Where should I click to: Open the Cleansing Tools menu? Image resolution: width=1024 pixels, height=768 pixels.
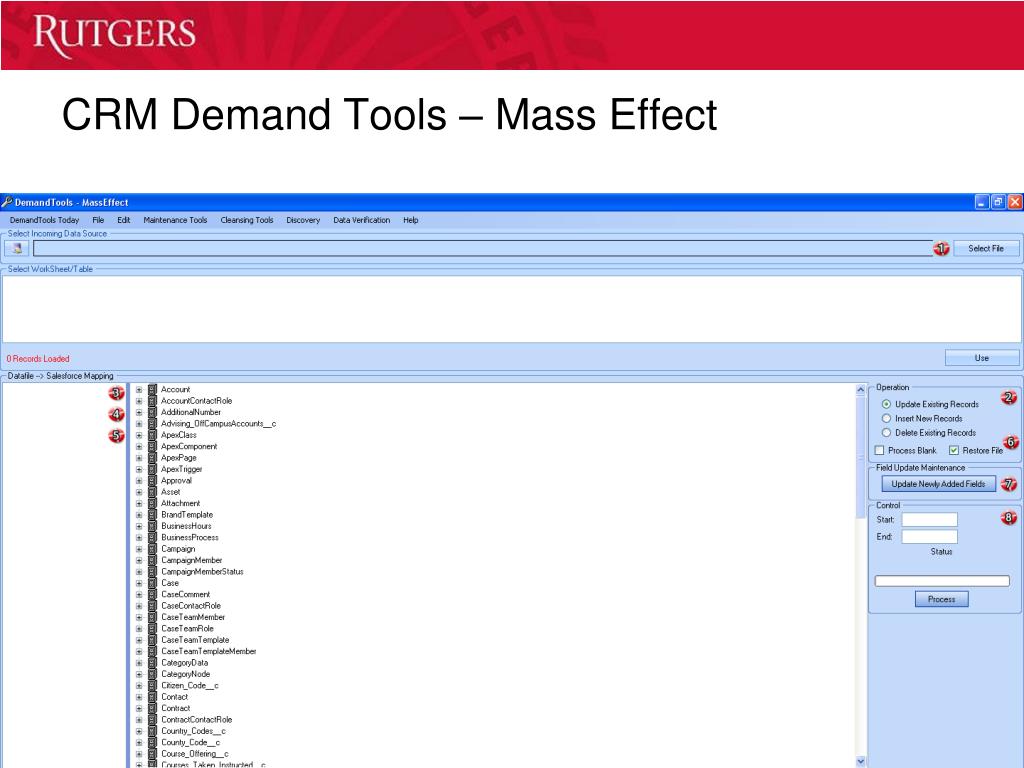[247, 220]
